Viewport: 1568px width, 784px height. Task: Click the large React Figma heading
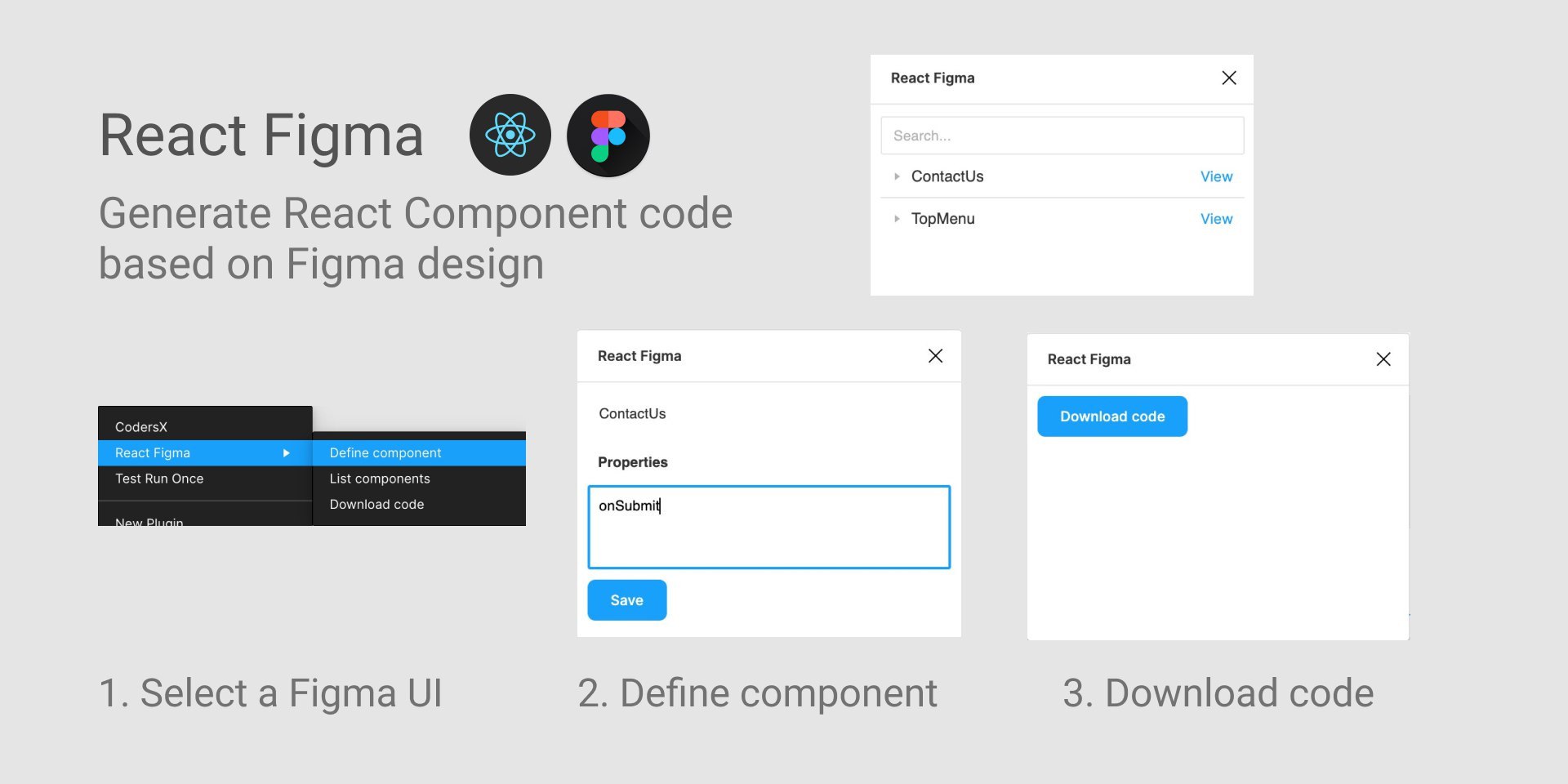pos(261,136)
